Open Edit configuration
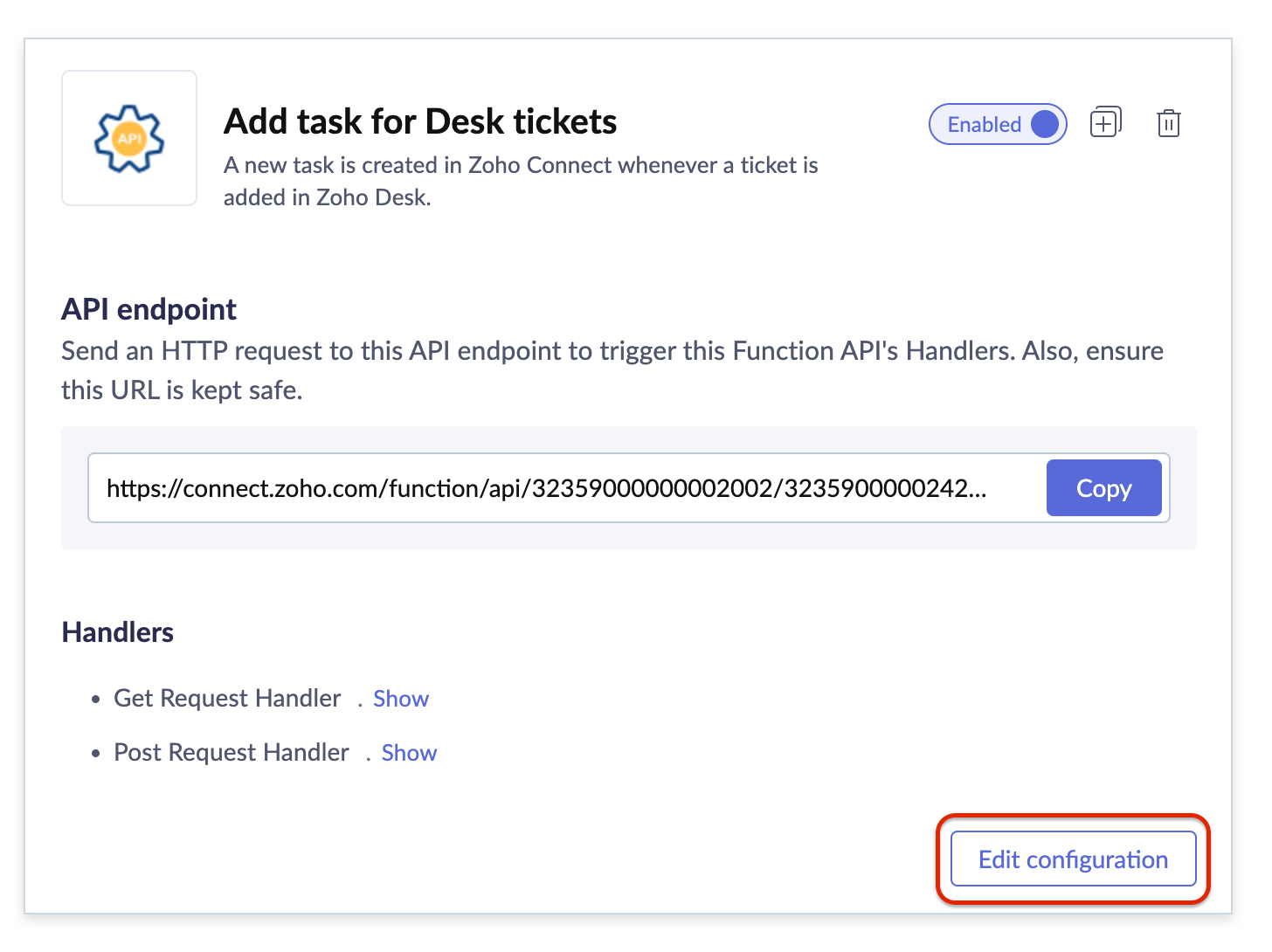This screenshot has height=952, width=1272. (x=1073, y=859)
